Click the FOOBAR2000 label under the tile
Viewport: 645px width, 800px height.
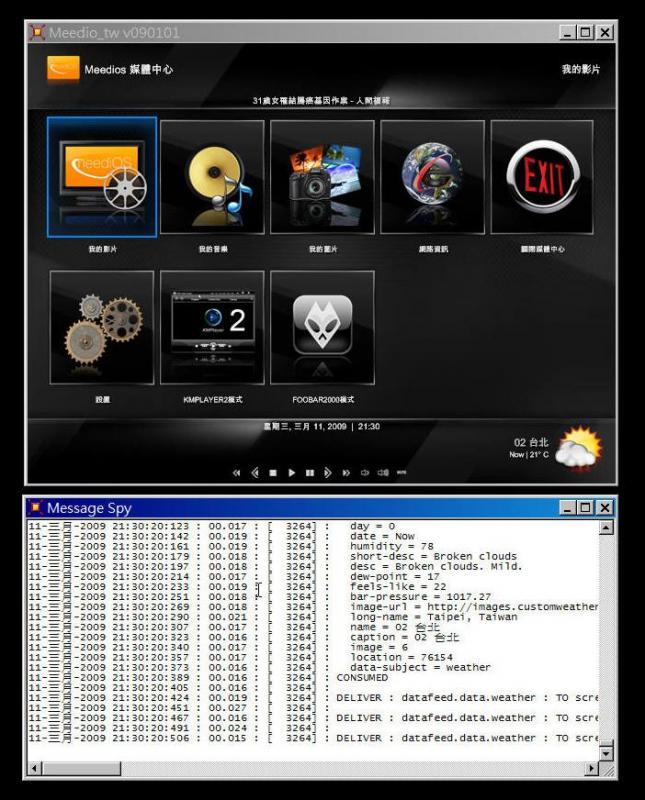pyautogui.click(x=322, y=399)
